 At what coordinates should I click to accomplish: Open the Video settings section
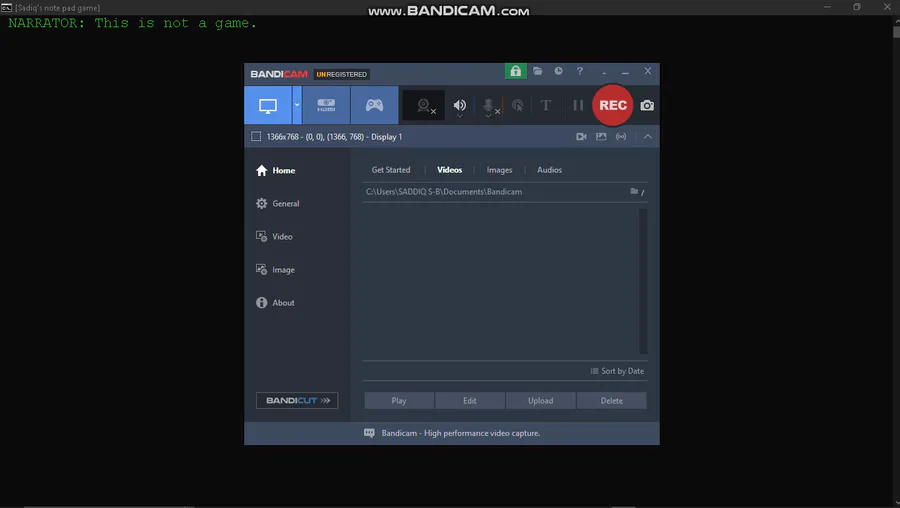click(274, 236)
